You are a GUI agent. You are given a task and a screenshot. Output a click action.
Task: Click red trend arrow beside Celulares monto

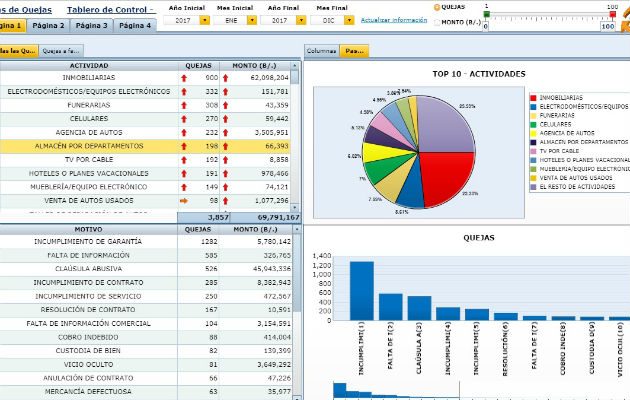pos(226,118)
